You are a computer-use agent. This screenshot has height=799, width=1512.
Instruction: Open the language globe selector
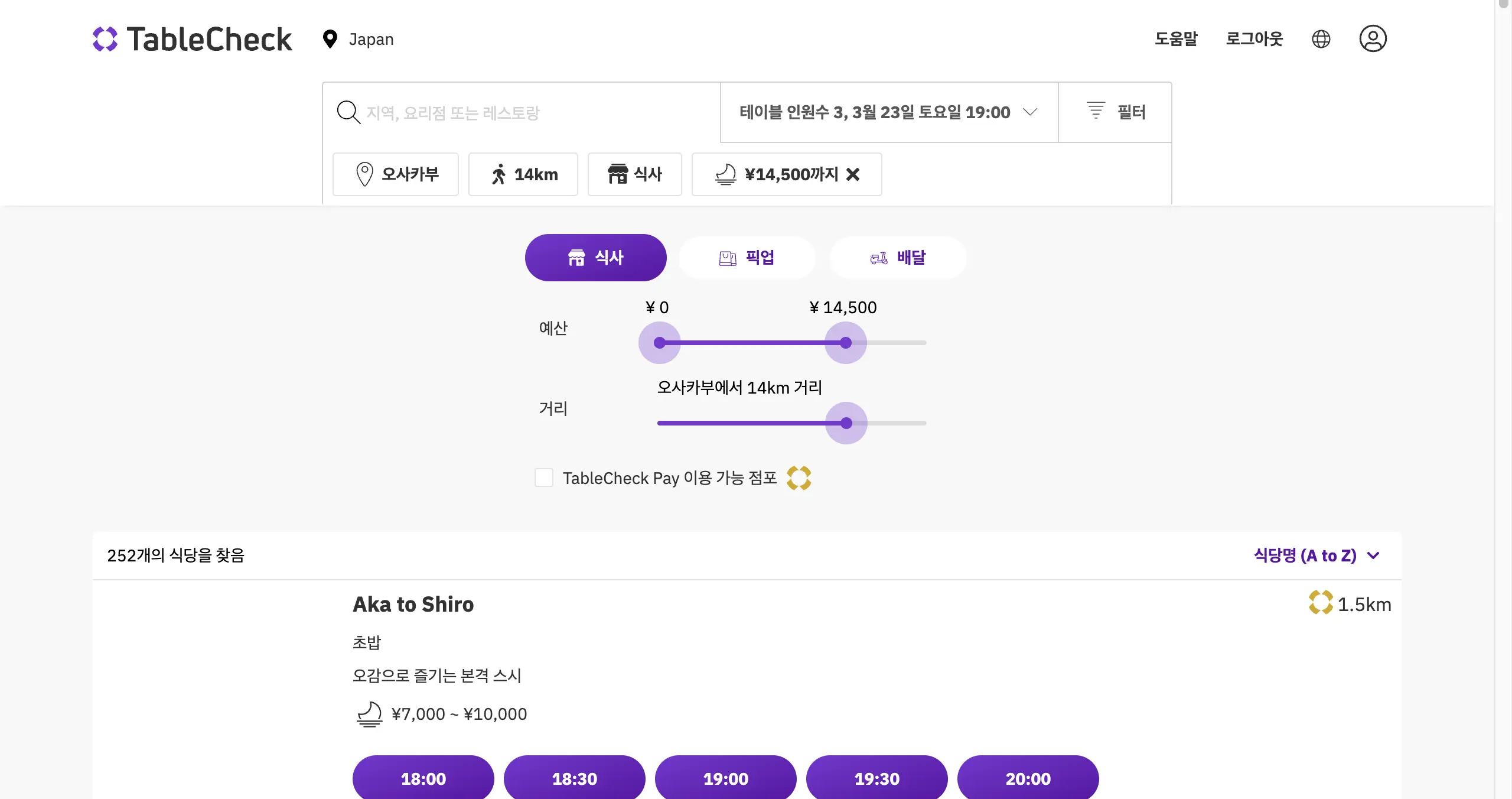coord(1321,38)
